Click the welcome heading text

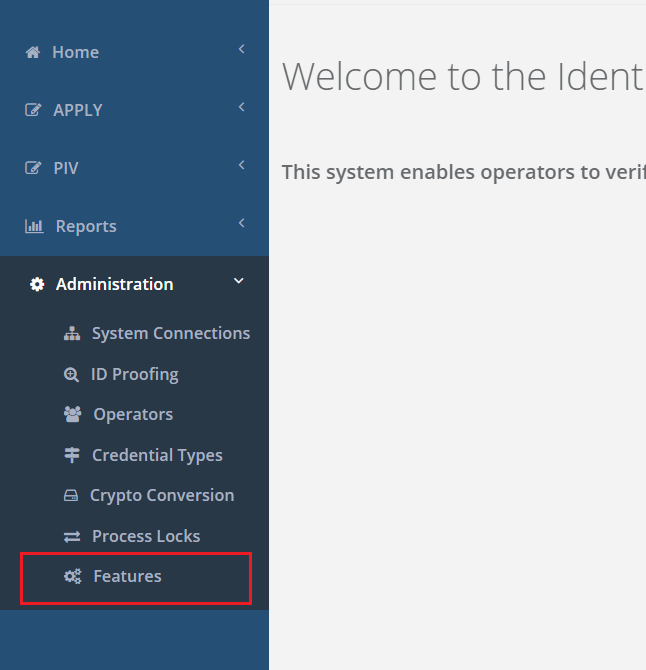pos(464,76)
